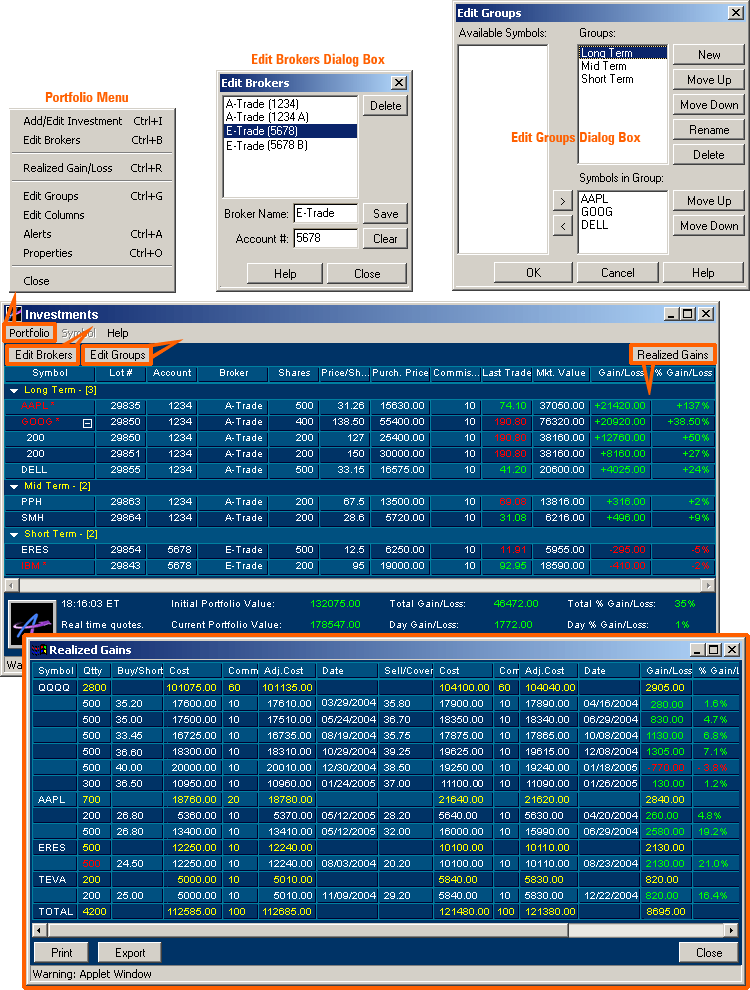Screen dimensions: 750x990
Task: Click the Broker Name input field
Action: pyautogui.click(x=325, y=213)
